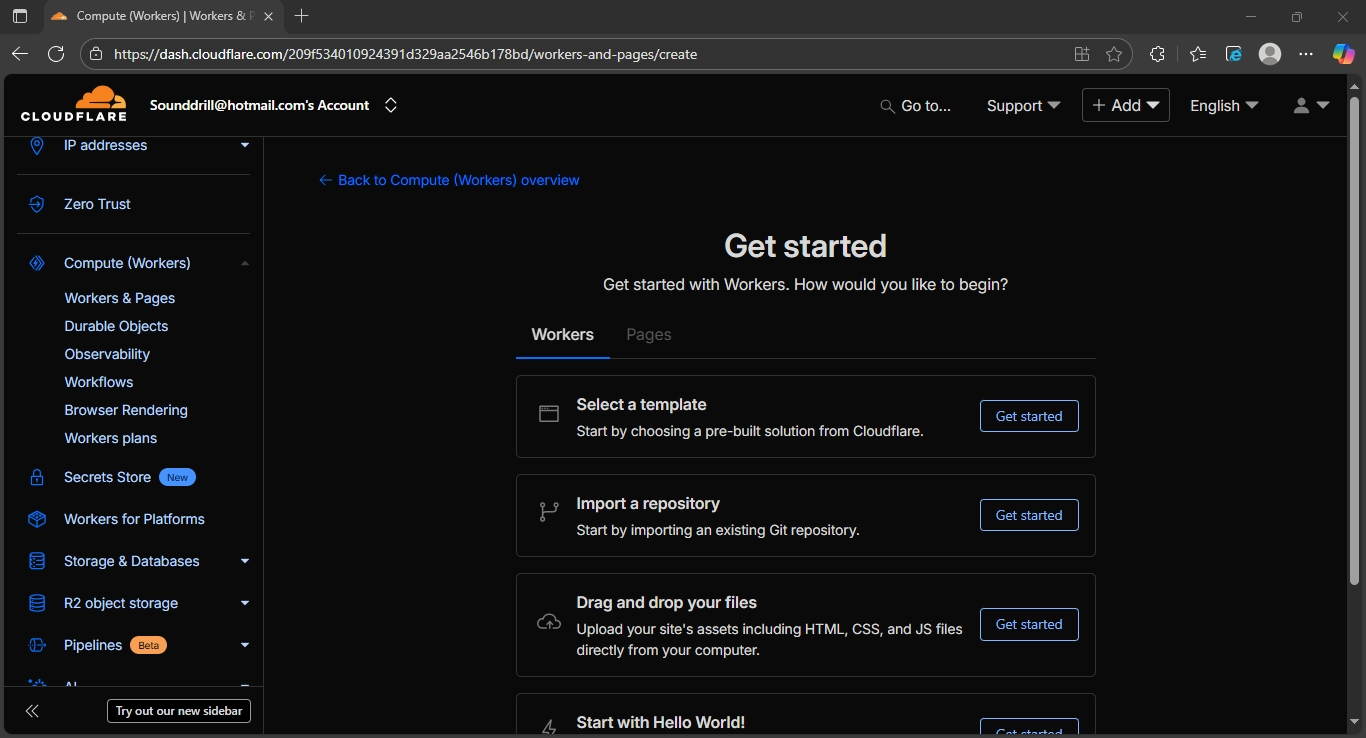Viewport: 1366px width, 738px height.
Task: Select the Workers for Platforms globe icon
Action: tap(36, 519)
